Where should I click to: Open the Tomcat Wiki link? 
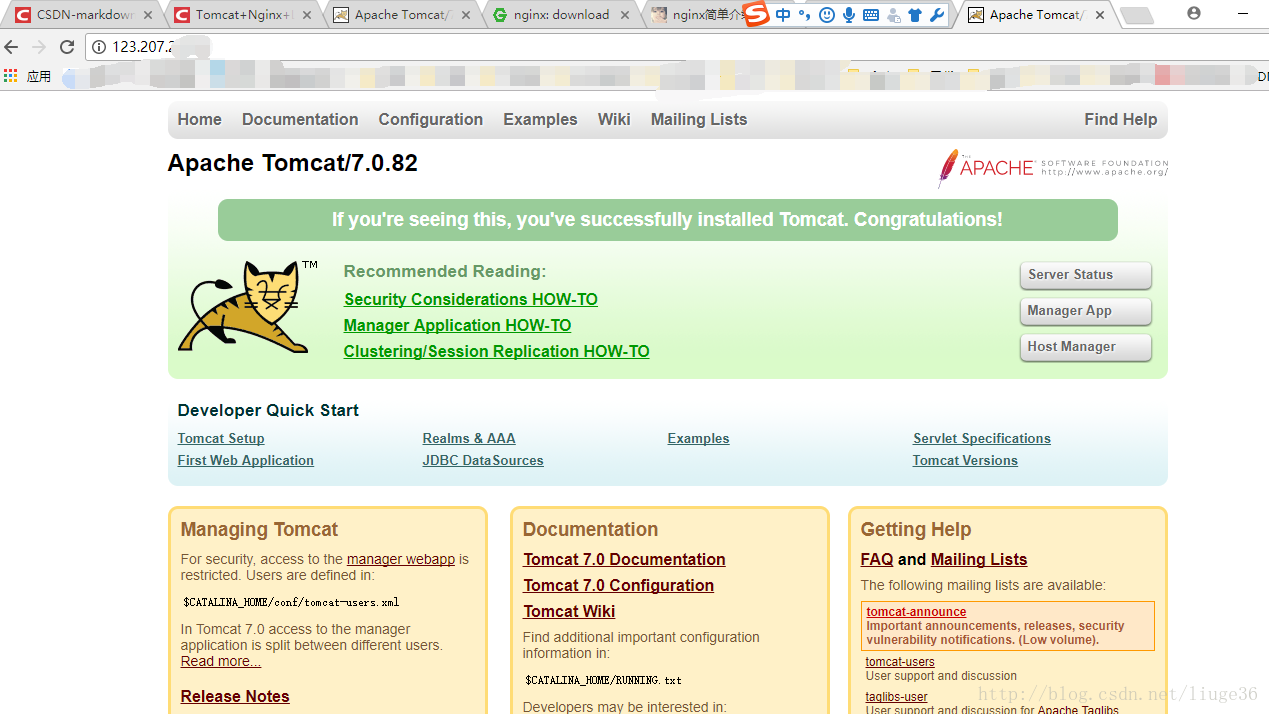[569, 611]
